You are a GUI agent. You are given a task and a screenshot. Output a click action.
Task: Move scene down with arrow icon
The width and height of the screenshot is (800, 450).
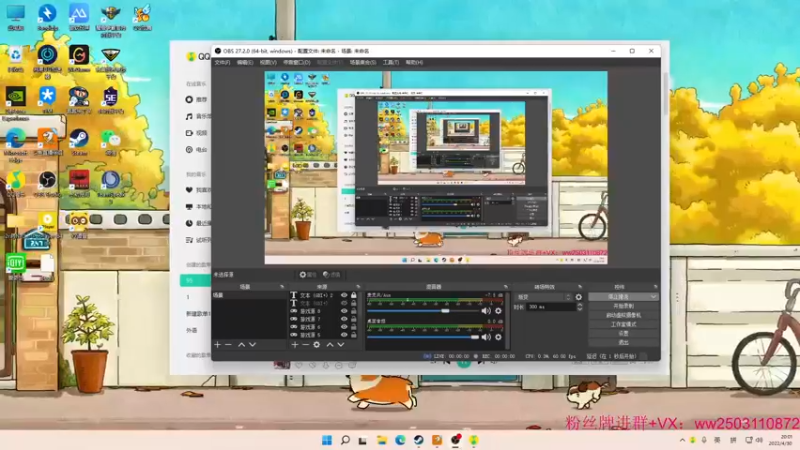click(x=252, y=345)
